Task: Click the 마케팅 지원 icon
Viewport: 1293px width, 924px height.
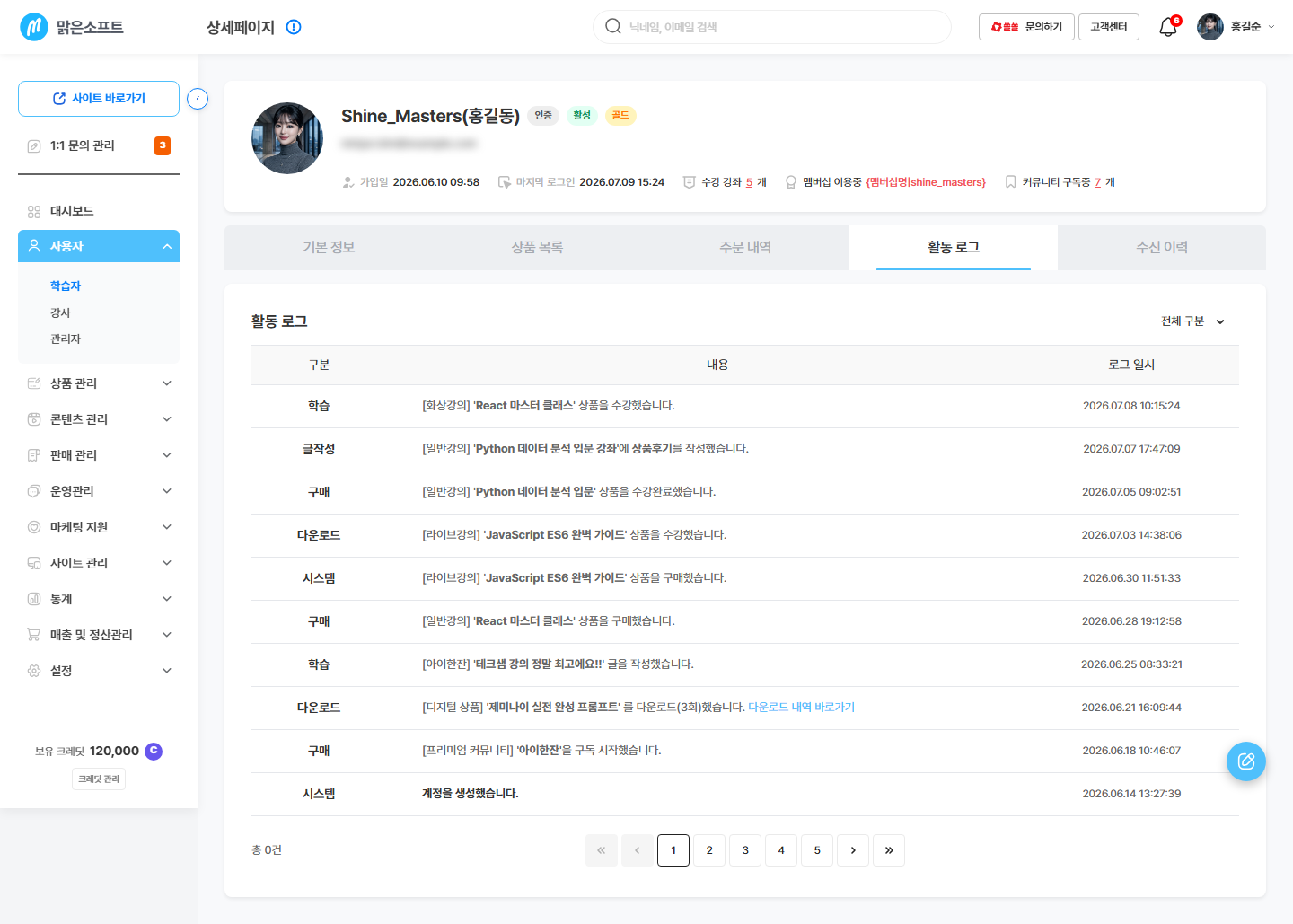Action: click(x=34, y=527)
